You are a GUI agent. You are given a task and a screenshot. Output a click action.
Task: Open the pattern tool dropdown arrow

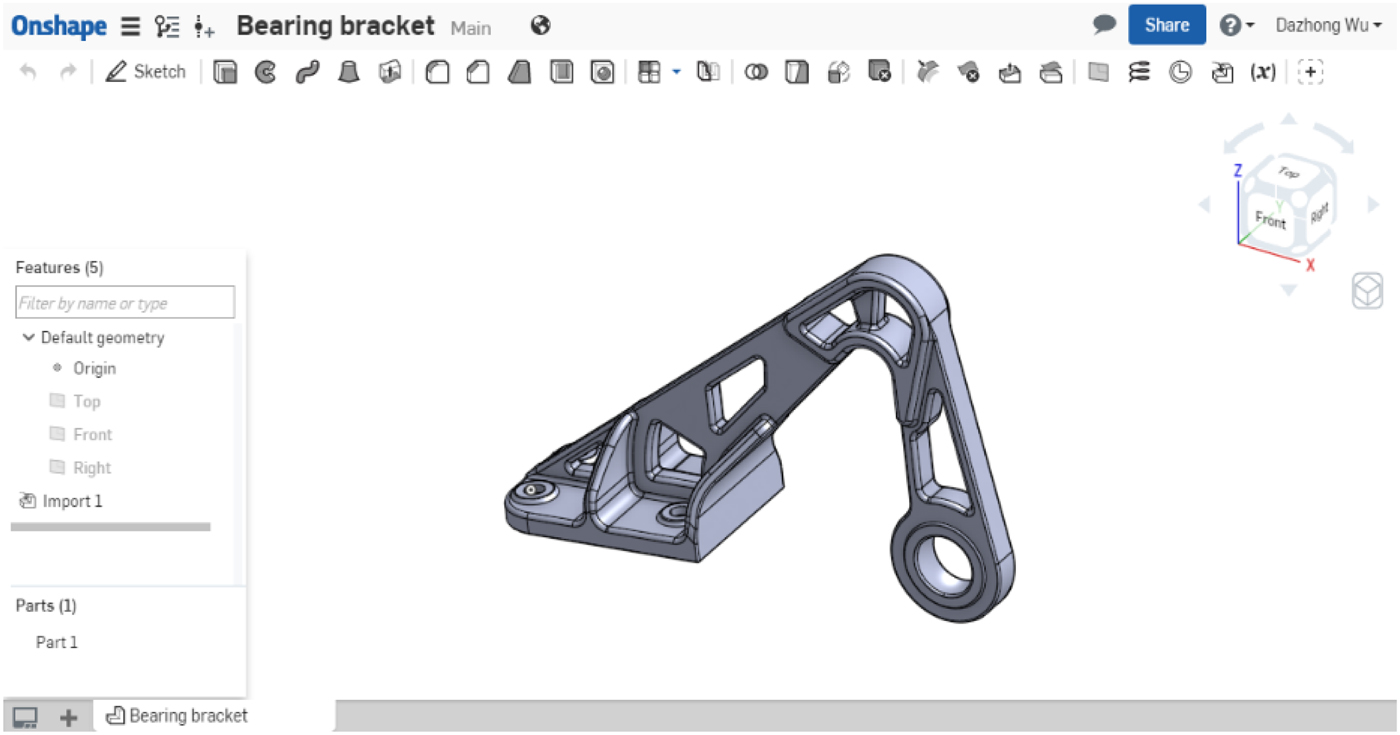click(x=677, y=72)
